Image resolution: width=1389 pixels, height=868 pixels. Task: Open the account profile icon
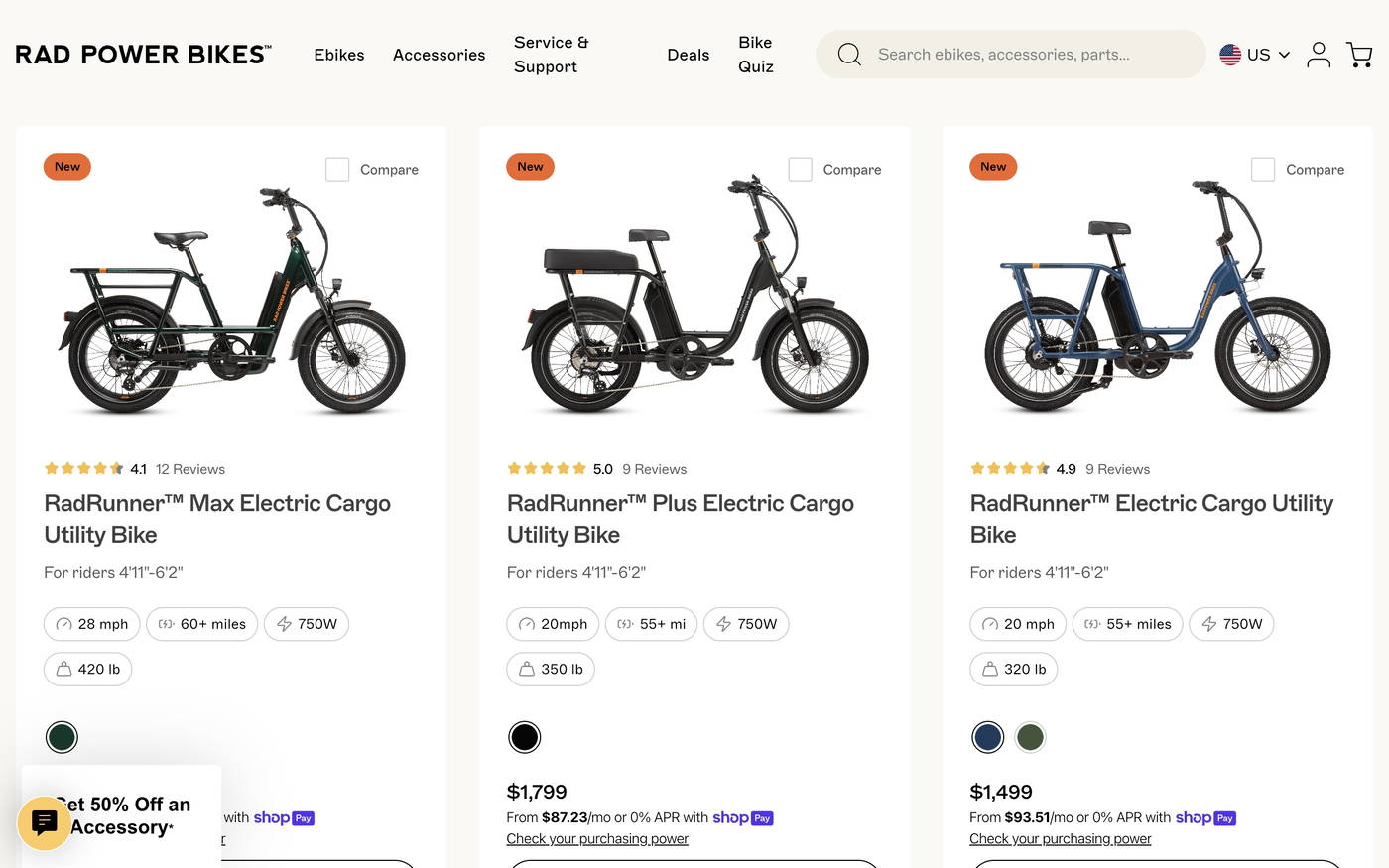click(x=1319, y=54)
